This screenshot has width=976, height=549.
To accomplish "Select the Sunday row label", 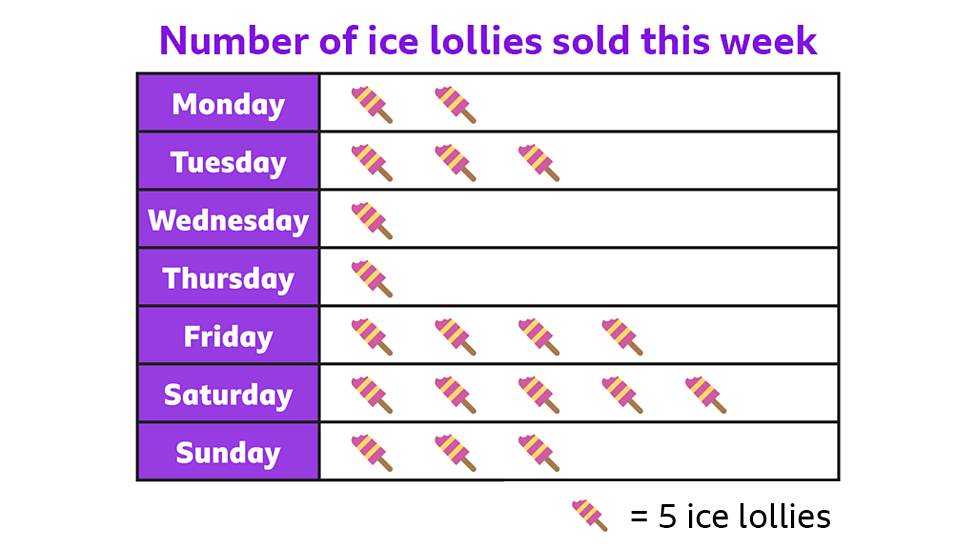I will click(228, 452).
